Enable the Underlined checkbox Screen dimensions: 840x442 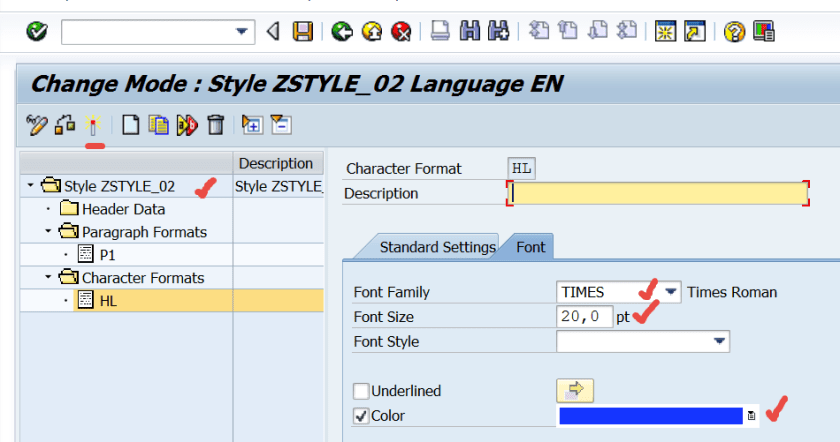pos(361,391)
